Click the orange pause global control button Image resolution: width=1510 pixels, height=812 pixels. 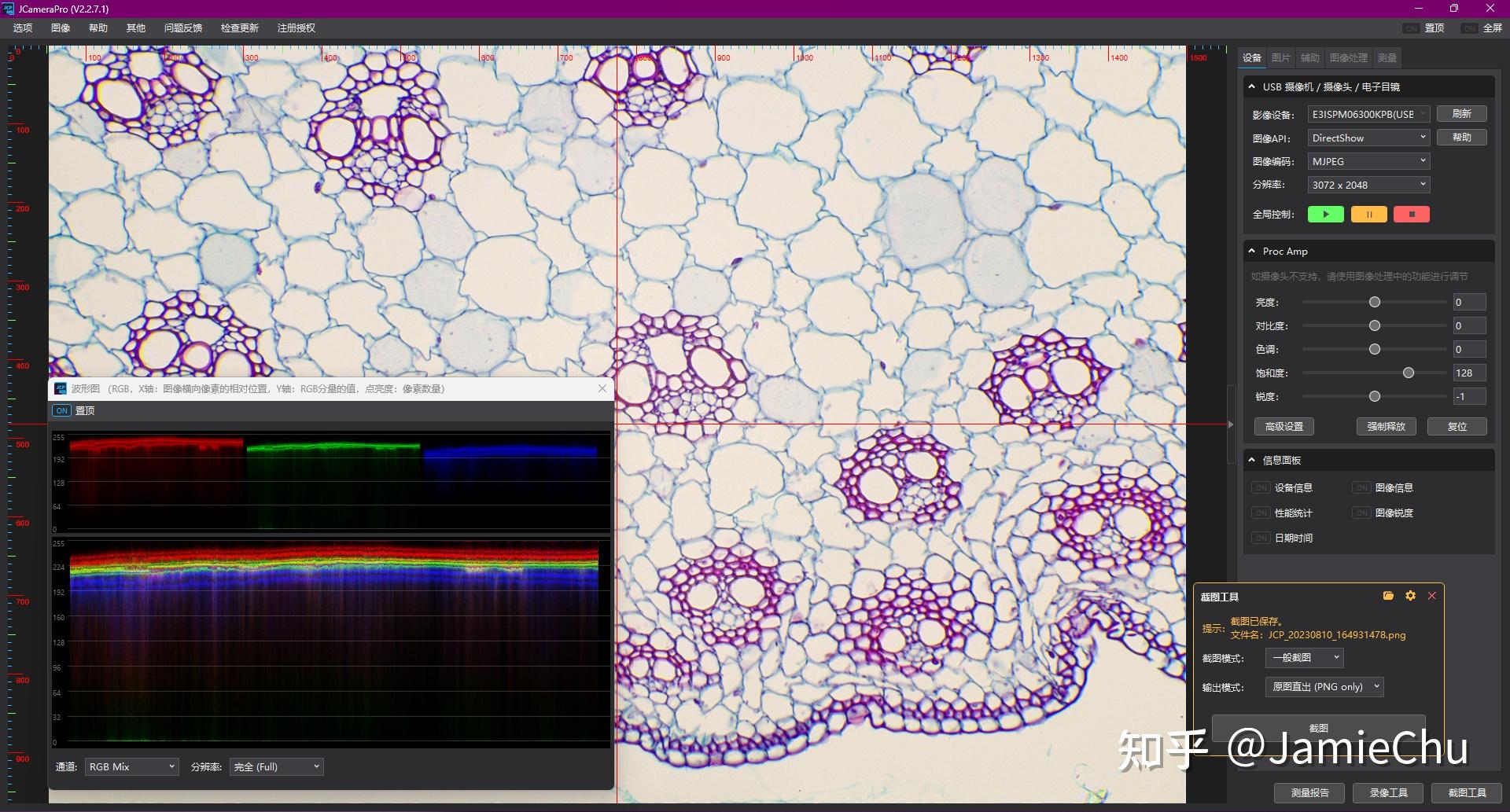click(1368, 214)
